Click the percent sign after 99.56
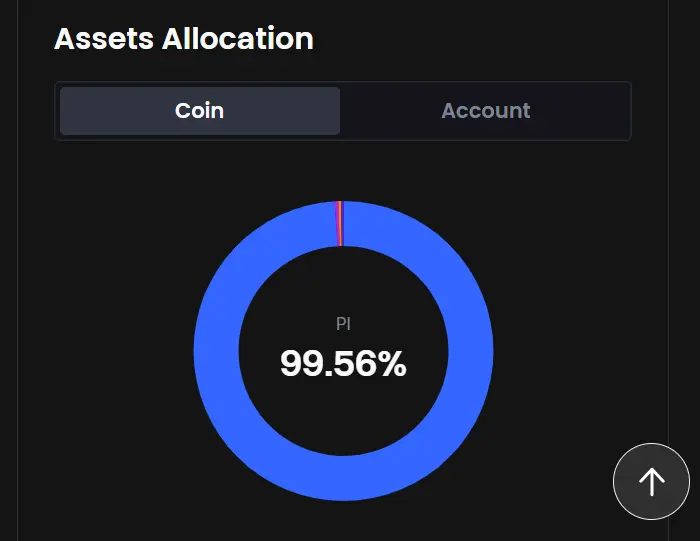 pos(393,363)
